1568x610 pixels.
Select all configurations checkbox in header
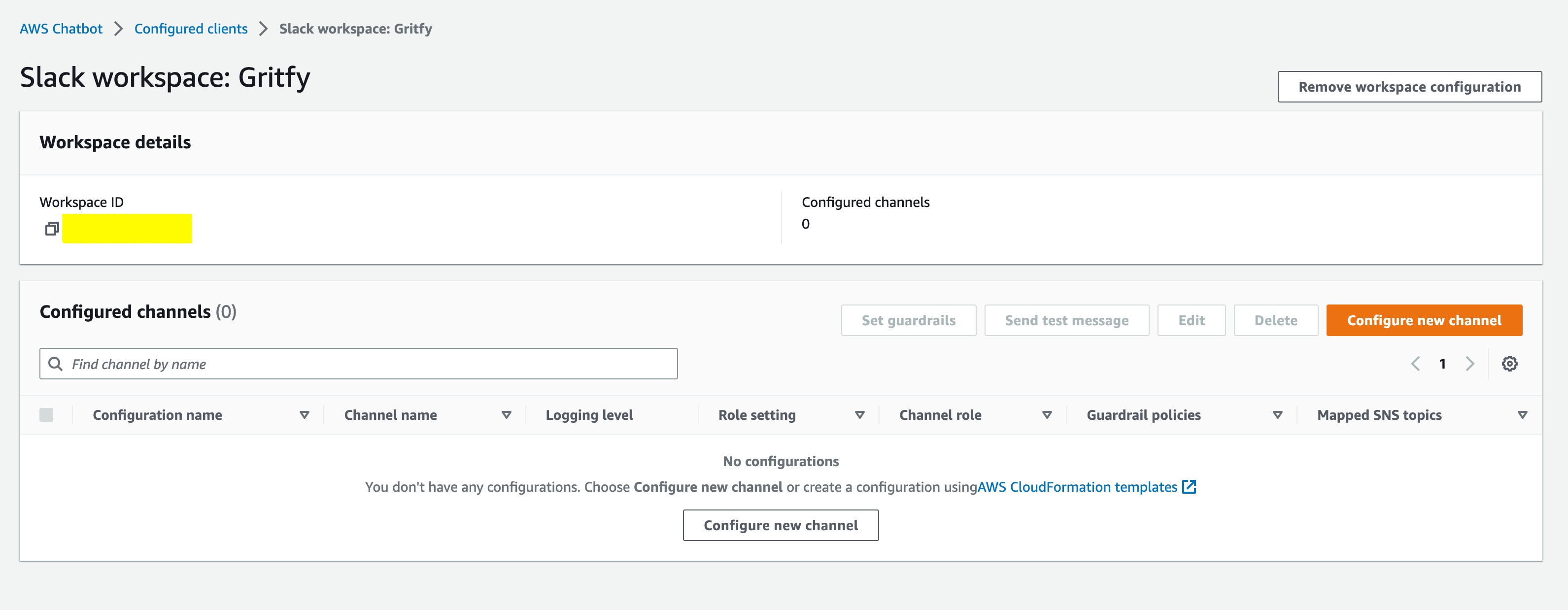[x=46, y=414]
